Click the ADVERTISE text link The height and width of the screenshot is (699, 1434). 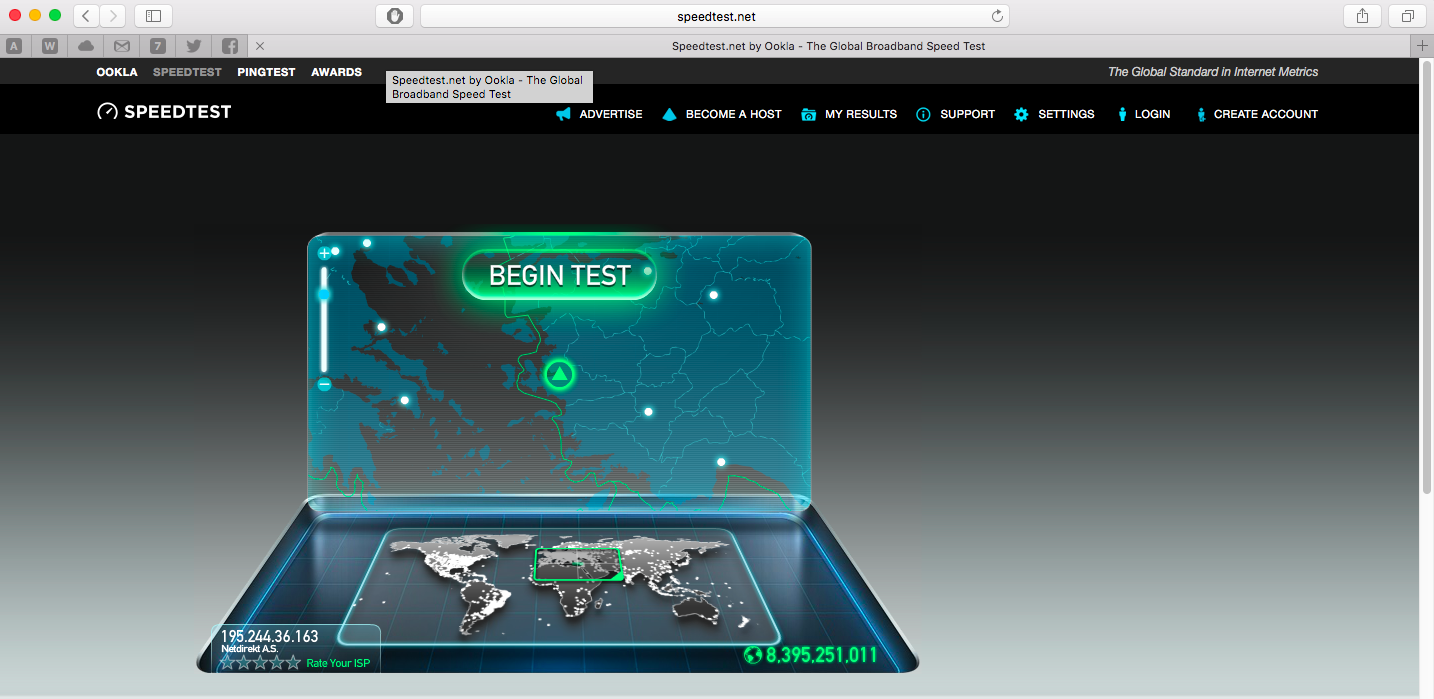click(611, 114)
